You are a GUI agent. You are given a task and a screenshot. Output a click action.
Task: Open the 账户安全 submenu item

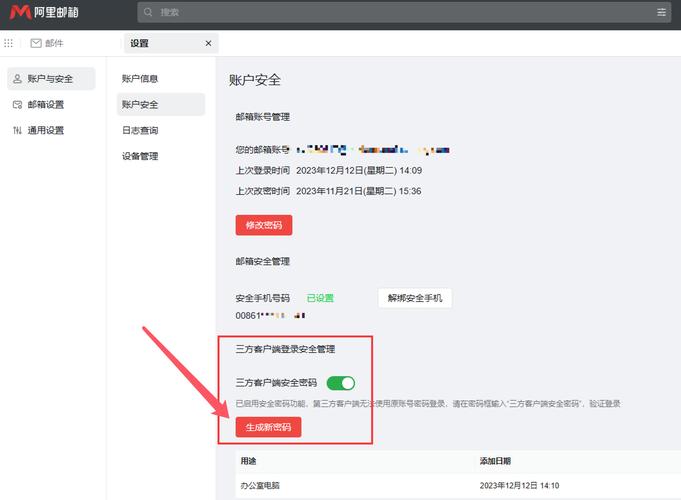coord(161,104)
